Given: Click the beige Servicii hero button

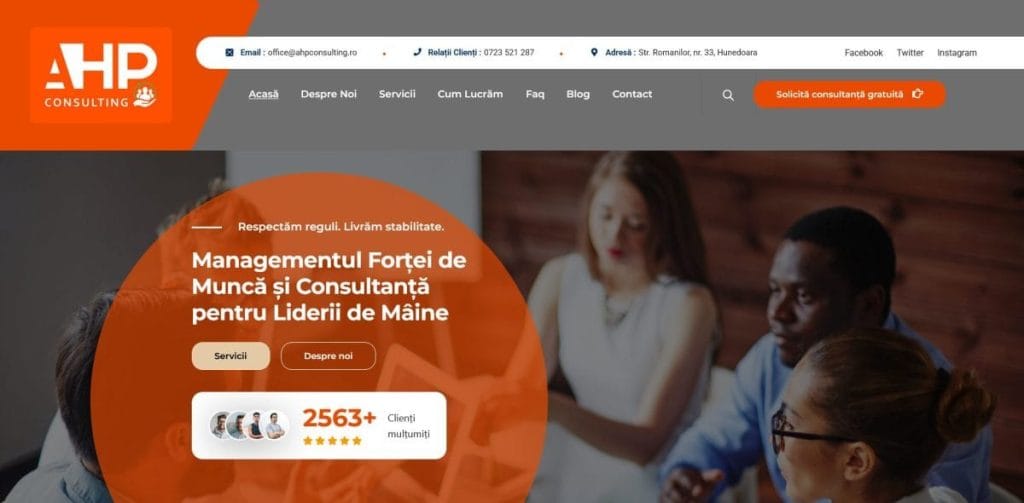Looking at the screenshot, I should coord(231,356).
